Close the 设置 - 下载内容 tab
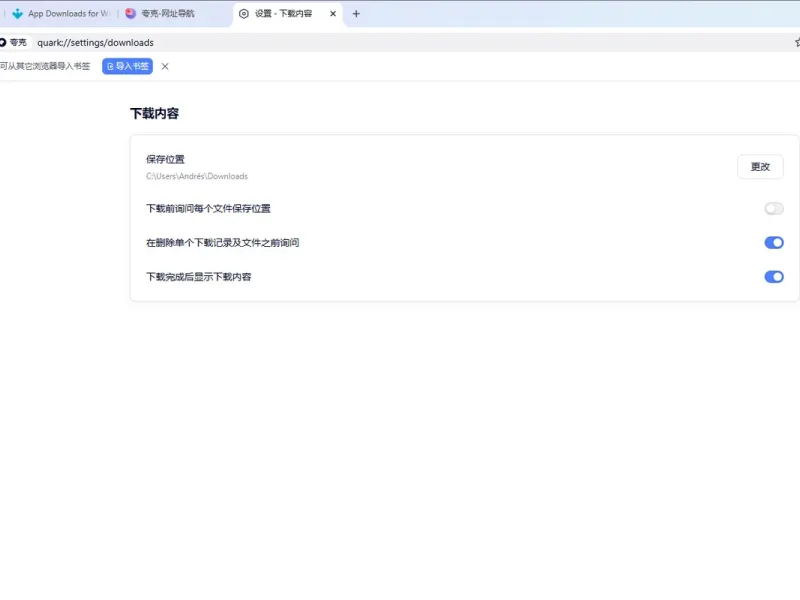800x600 pixels. [x=333, y=14]
